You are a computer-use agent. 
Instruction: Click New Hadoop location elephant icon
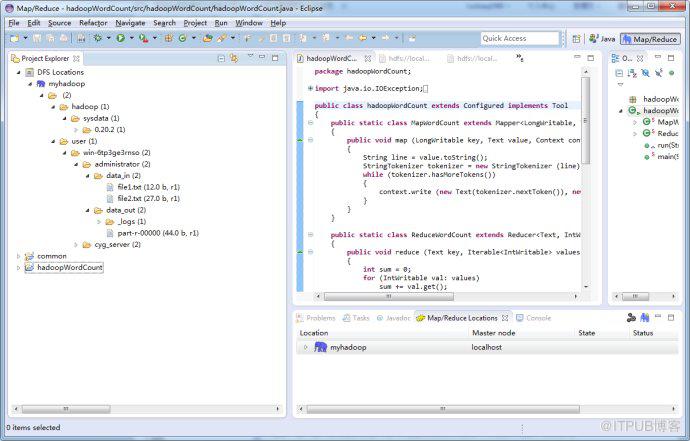[x=645, y=317]
